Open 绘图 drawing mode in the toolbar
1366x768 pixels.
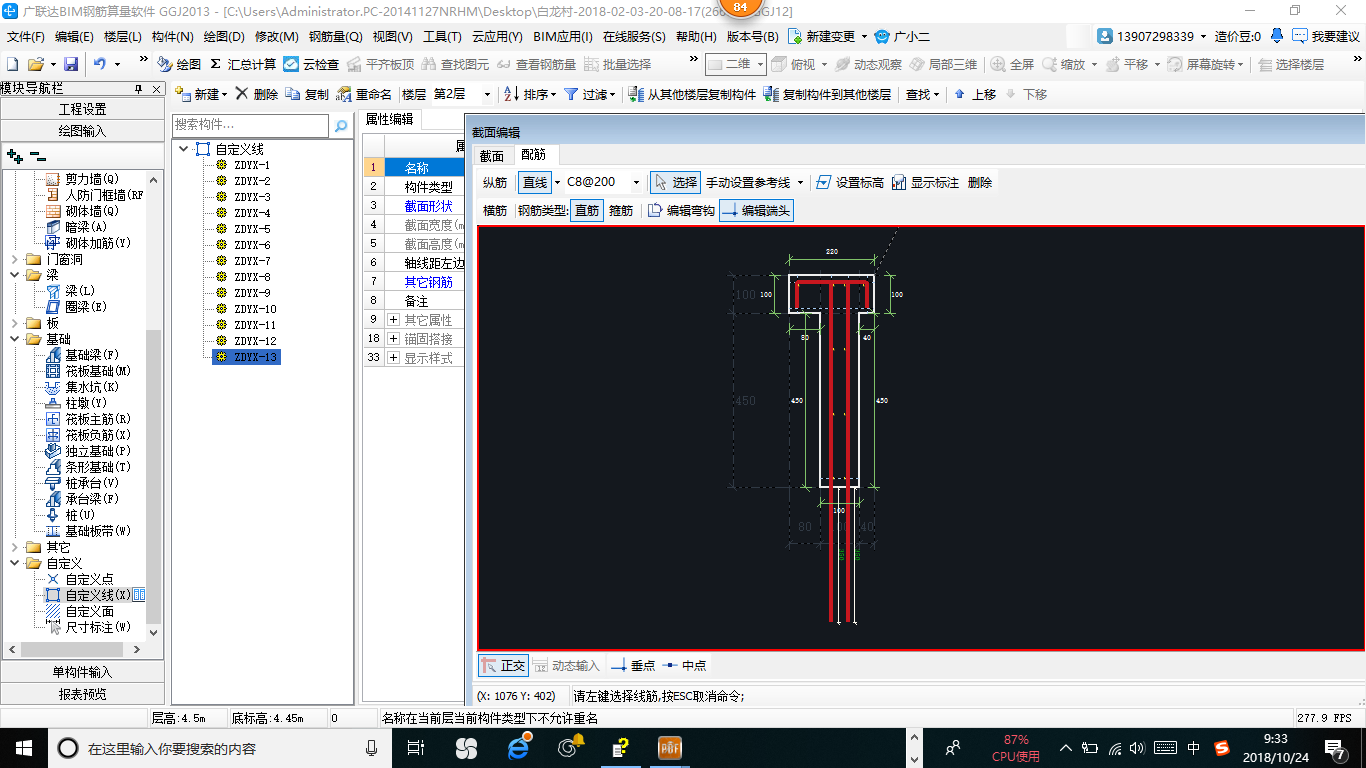179,64
